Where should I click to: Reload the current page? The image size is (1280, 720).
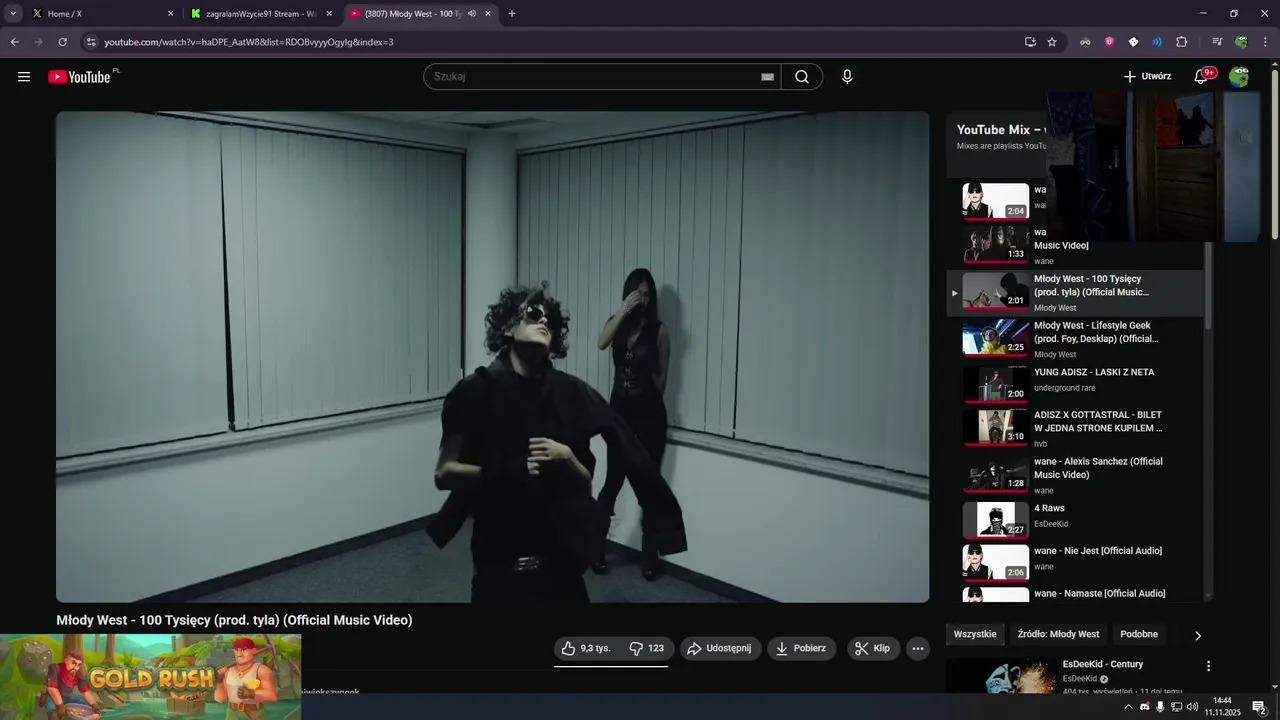pyautogui.click(x=62, y=42)
